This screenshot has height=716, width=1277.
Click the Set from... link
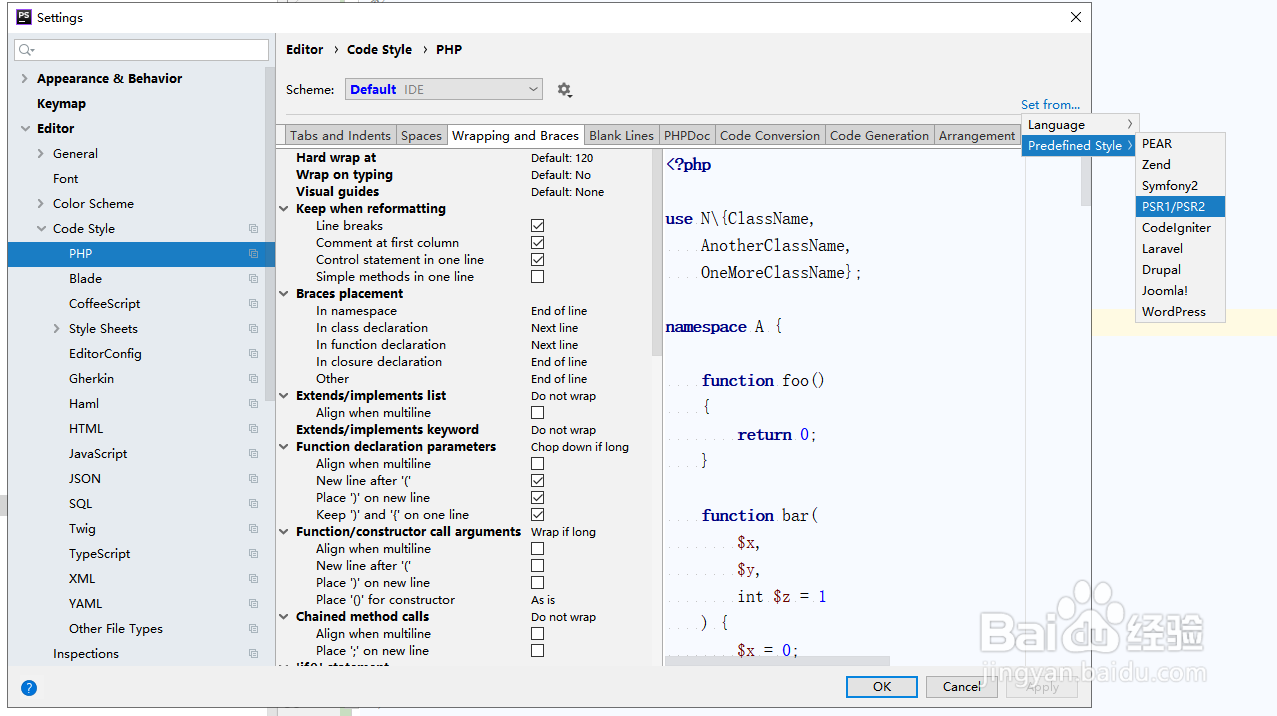pyautogui.click(x=1050, y=105)
